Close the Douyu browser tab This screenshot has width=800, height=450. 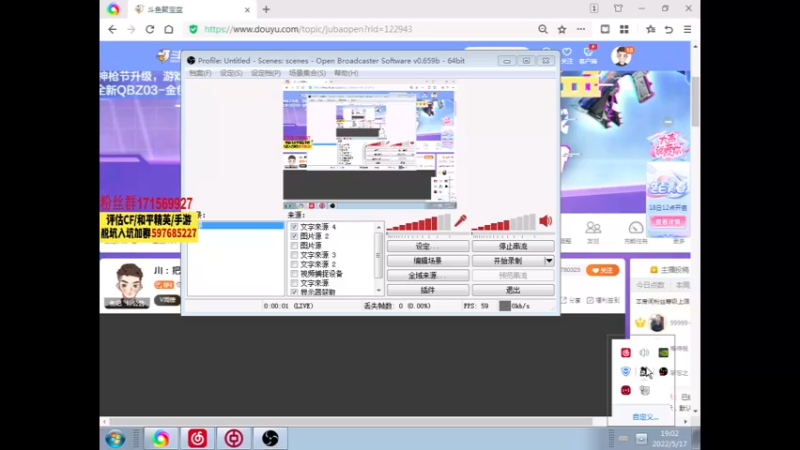tap(247, 10)
